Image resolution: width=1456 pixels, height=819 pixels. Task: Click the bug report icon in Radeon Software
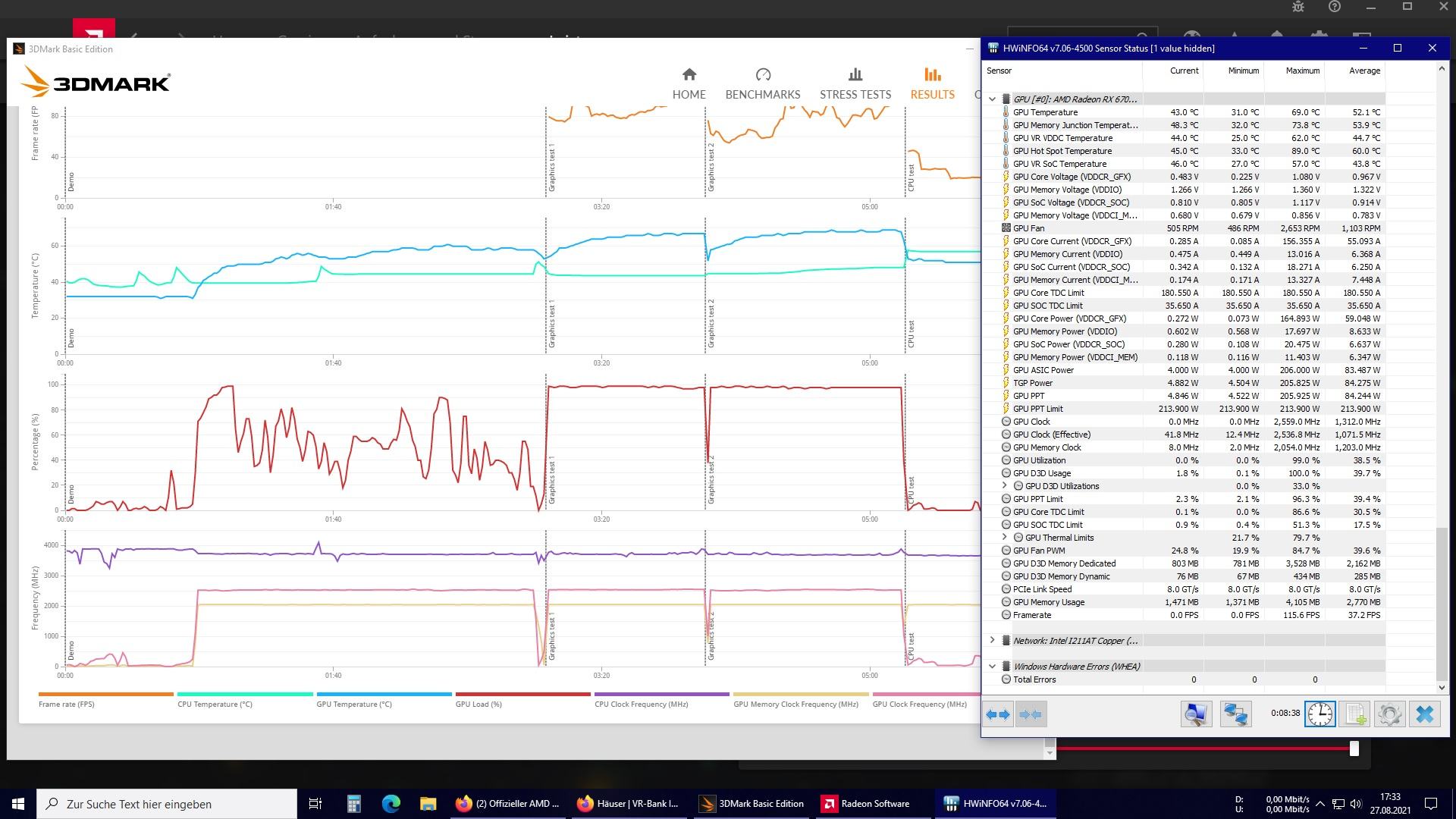(1298, 7)
